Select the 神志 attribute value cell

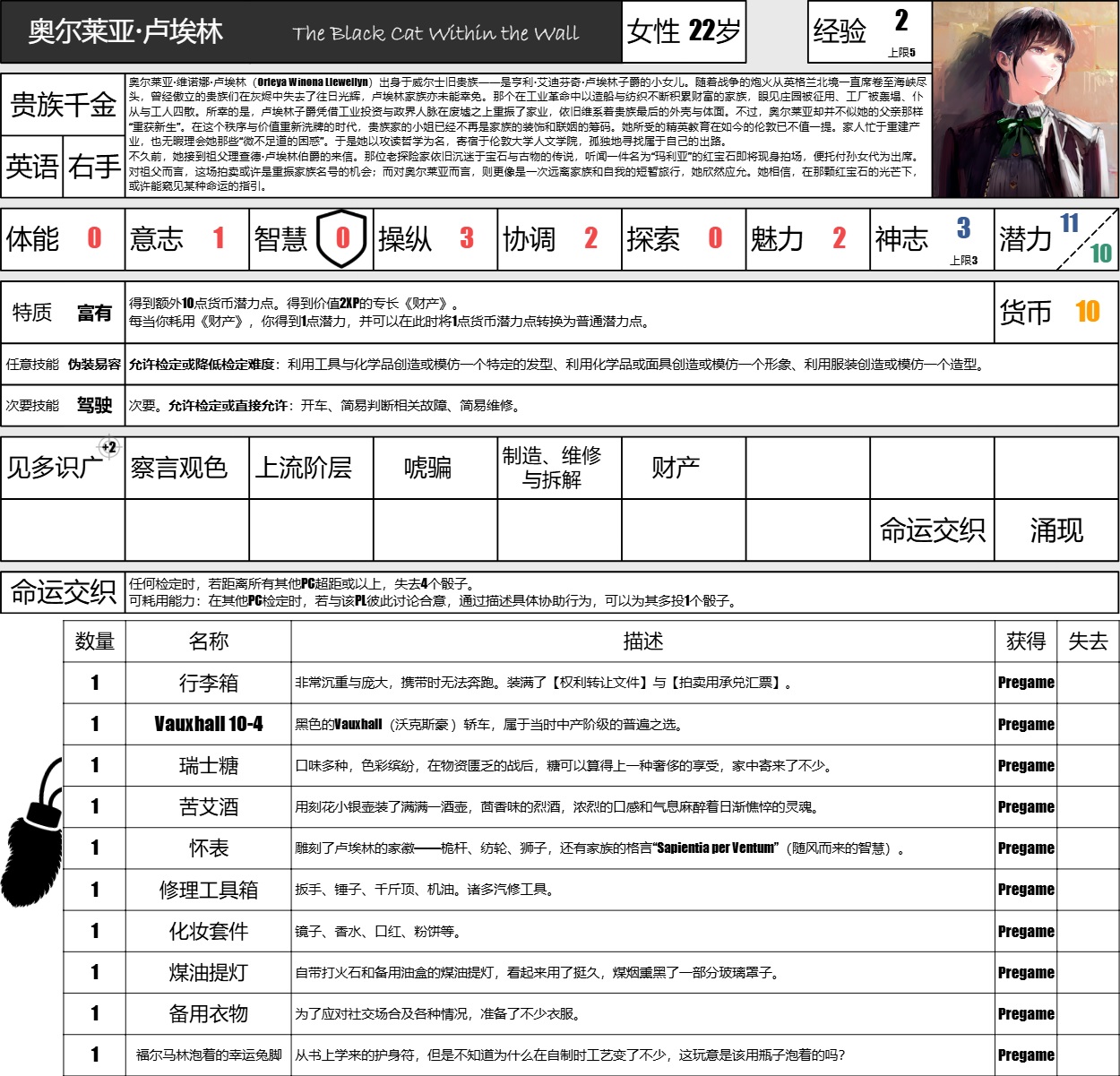point(963,229)
